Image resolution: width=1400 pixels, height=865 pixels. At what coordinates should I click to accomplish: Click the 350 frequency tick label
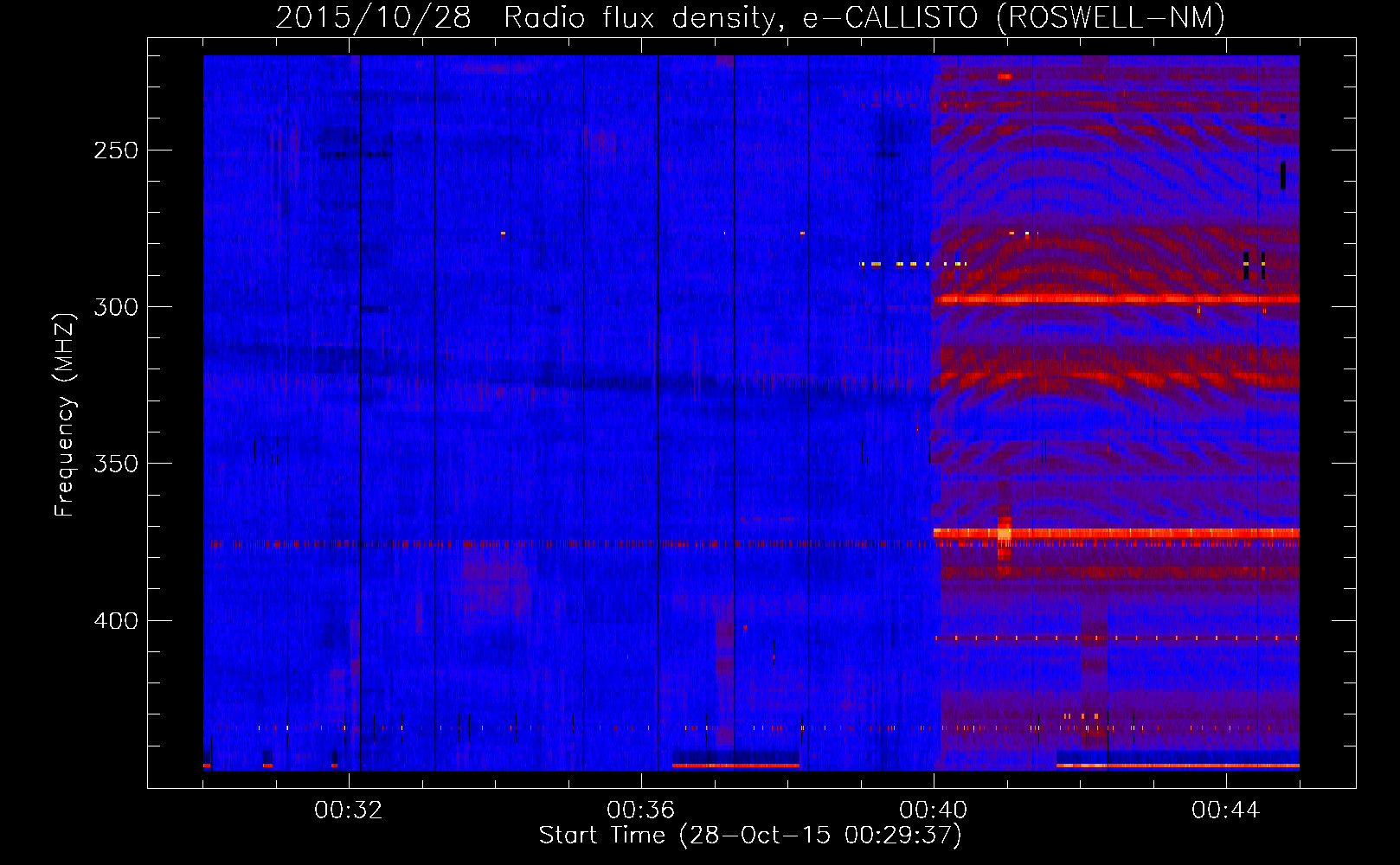[x=116, y=464]
